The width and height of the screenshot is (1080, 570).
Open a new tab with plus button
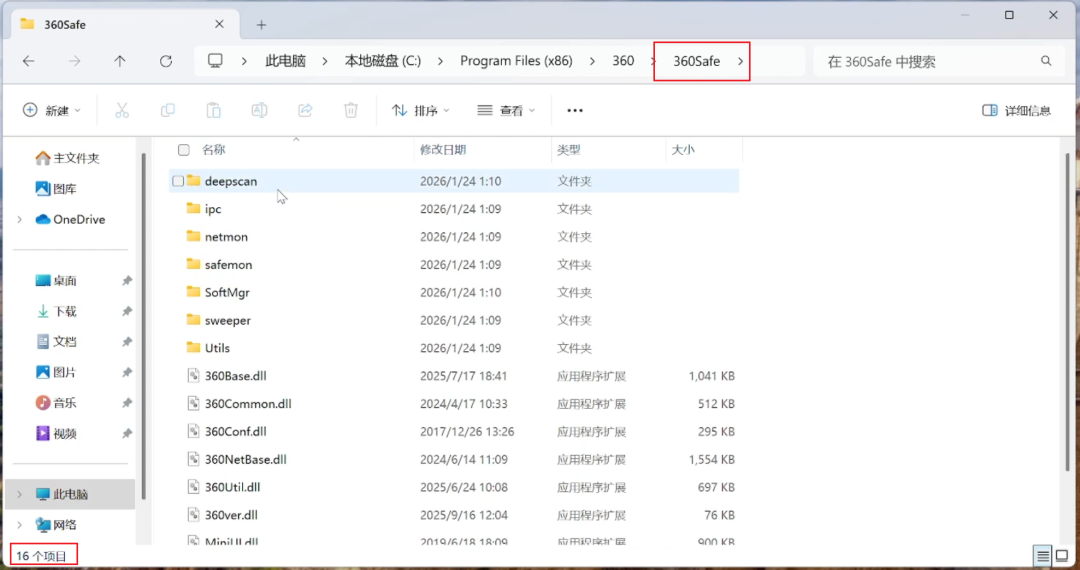pos(261,25)
